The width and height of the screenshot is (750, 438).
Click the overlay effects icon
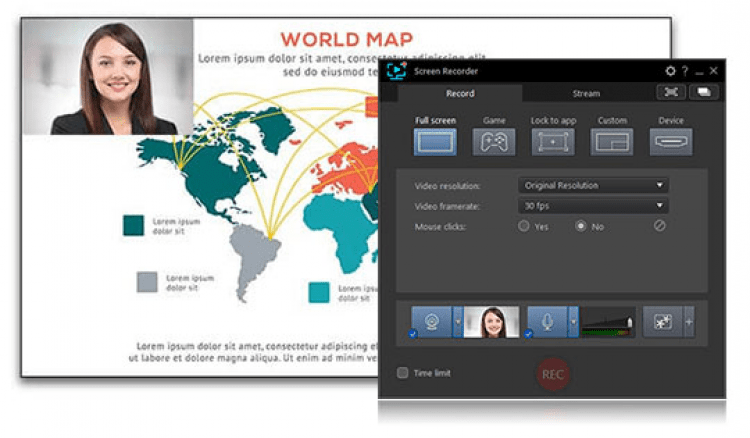[x=662, y=322]
